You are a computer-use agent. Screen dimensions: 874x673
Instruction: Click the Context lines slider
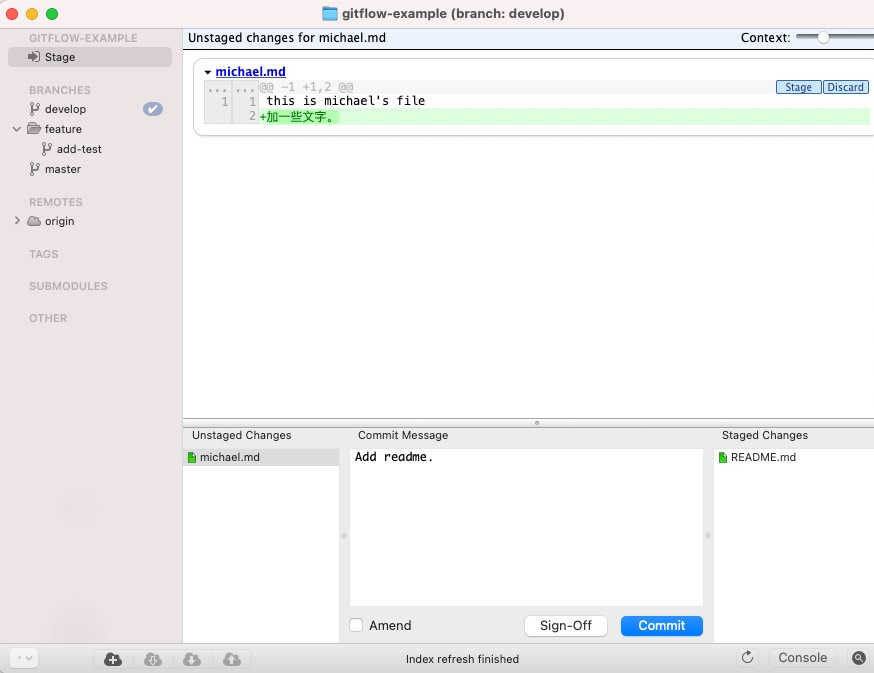(x=823, y=38)
